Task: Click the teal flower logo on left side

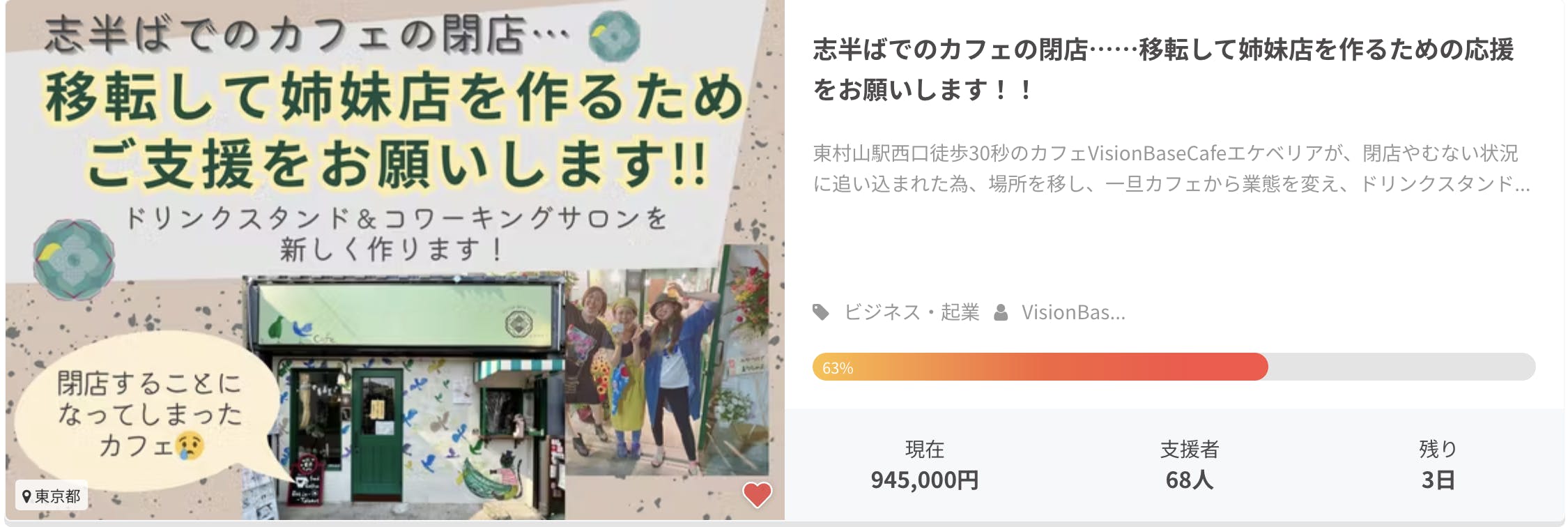Action: click(73, 259)
